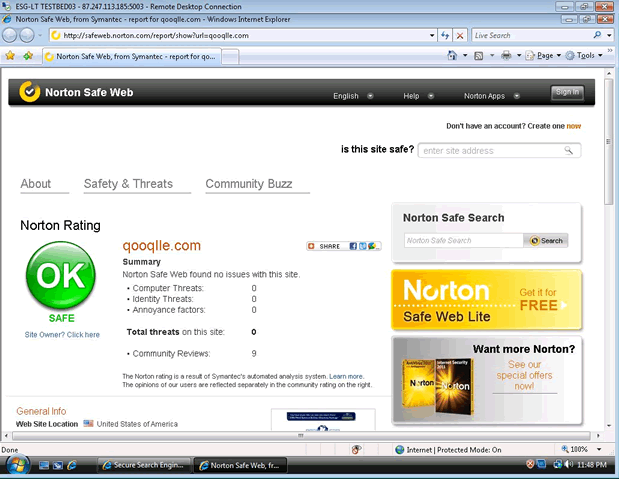The width and height of the screenshot is (619, 479).
Task: Switch to the Safety & Threats tab
Action: [128, 184]
